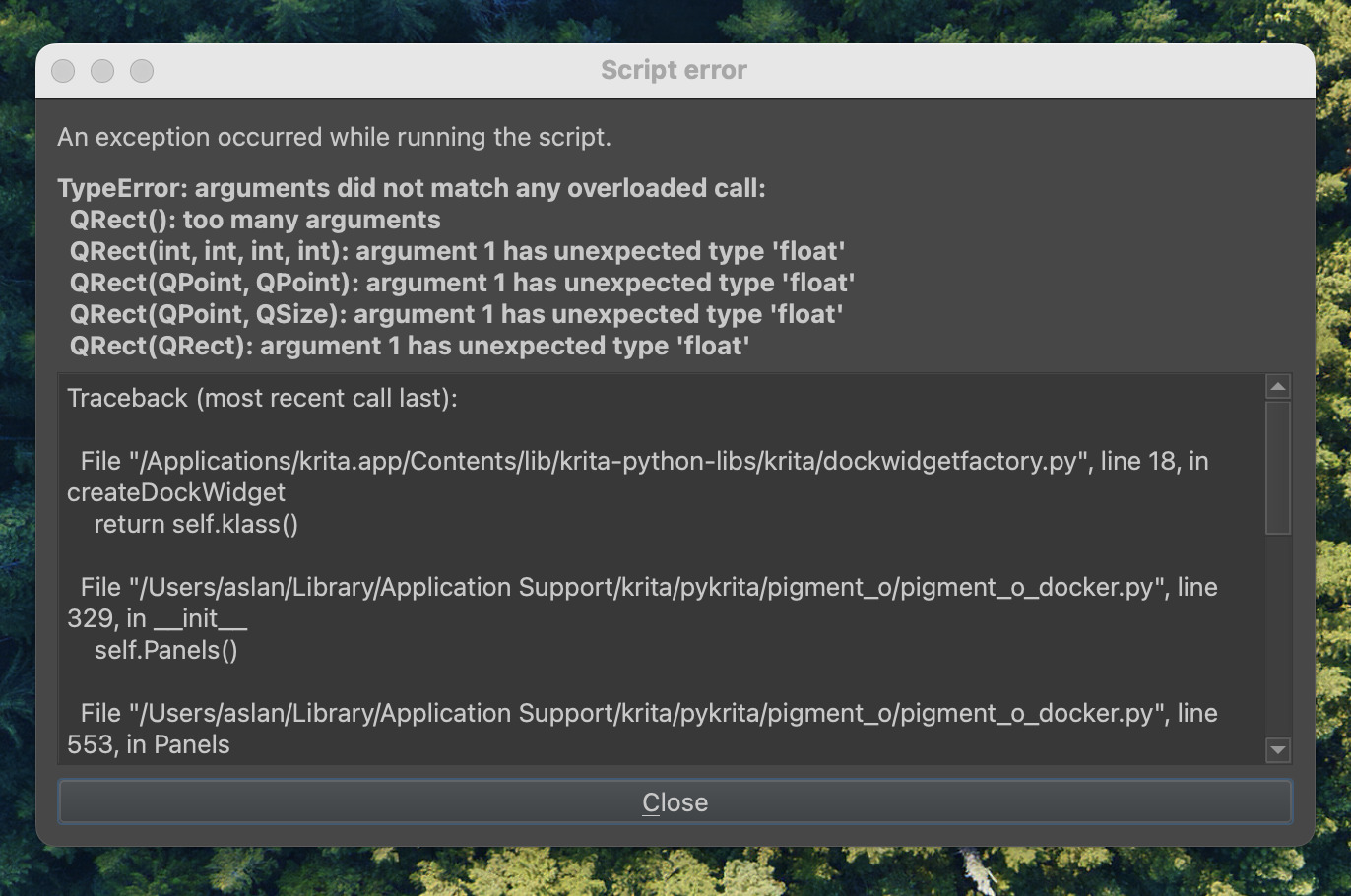Viewport: 1351px width, 896px height.
Task: Click the Close button
Action: (x=675, y=802)
